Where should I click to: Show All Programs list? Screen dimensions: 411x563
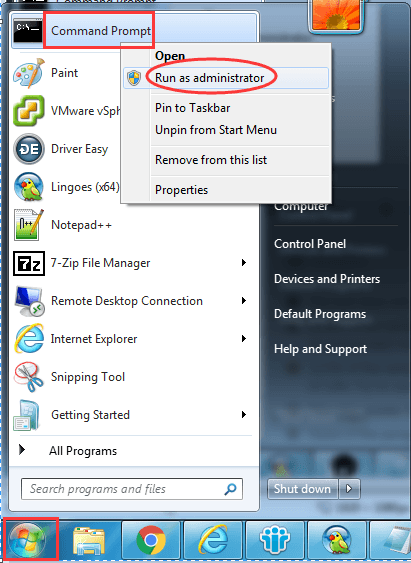pyautogui.click(x=83, y=451)
